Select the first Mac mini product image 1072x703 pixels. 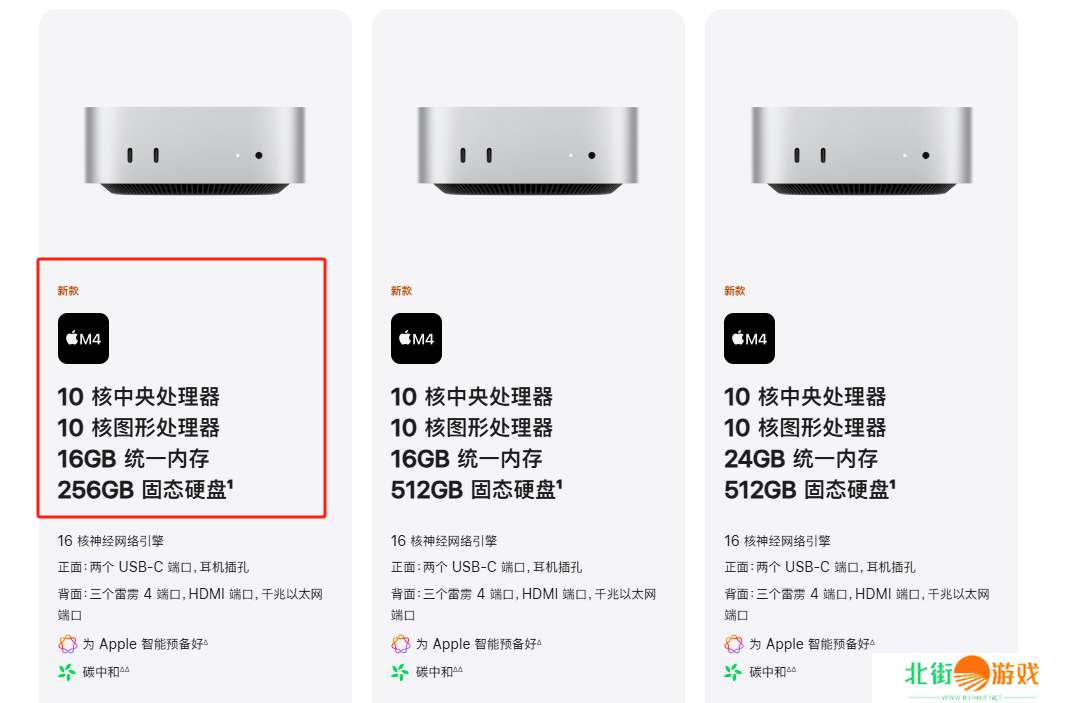tap(195, 150)
